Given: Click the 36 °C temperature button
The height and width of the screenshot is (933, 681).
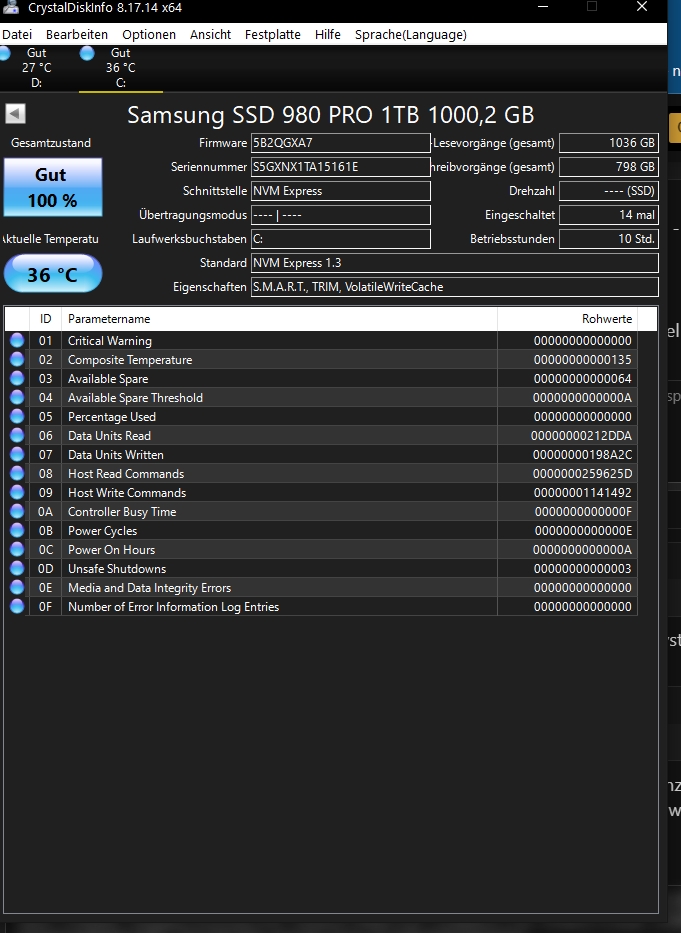Looking at the screenshot, I should pos(52,274).
